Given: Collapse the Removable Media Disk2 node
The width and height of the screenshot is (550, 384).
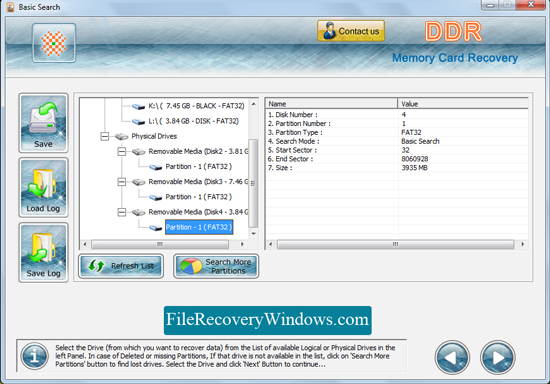Looking at the screenshot, I should pos(122,151).
